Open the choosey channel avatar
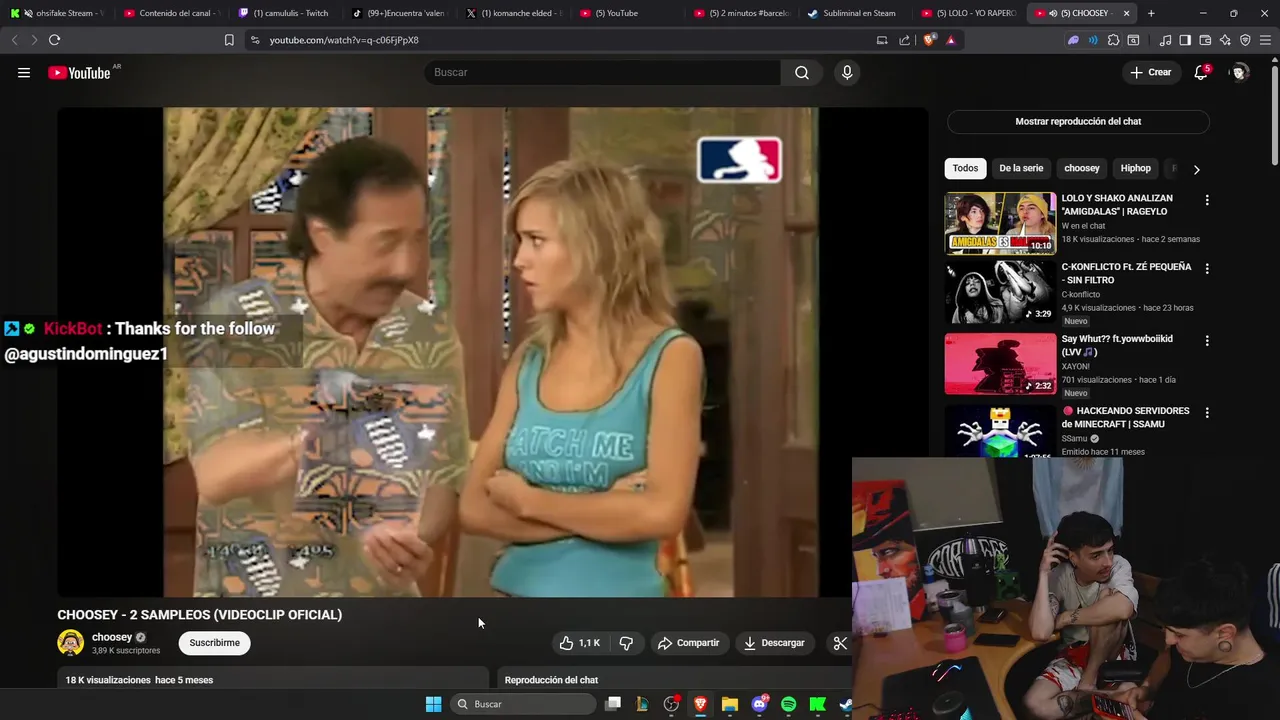Viewport: 1280px width, 720px height. pos(71,643)
